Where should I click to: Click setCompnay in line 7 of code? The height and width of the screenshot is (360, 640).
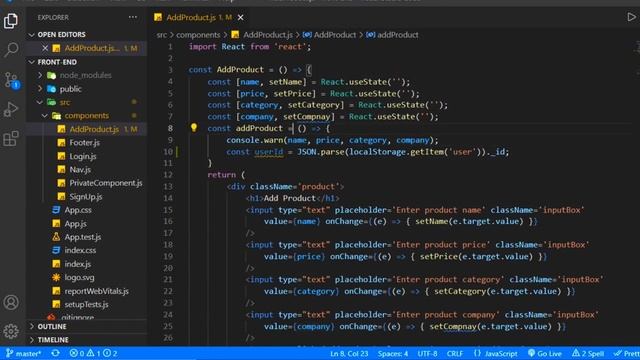(307, 117)
